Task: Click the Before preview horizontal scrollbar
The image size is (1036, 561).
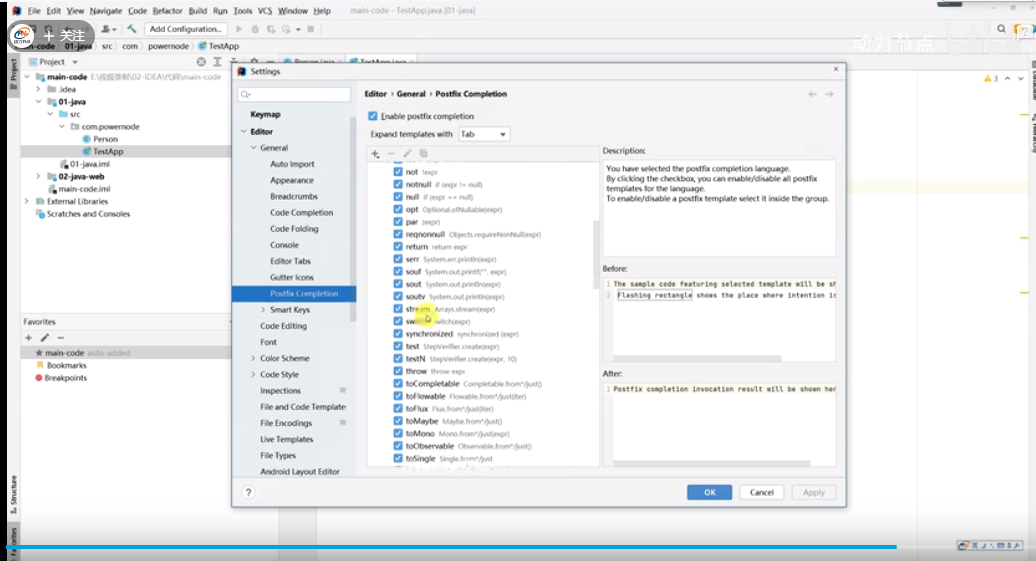Action: pyautogui.click(x=697, y=359)
